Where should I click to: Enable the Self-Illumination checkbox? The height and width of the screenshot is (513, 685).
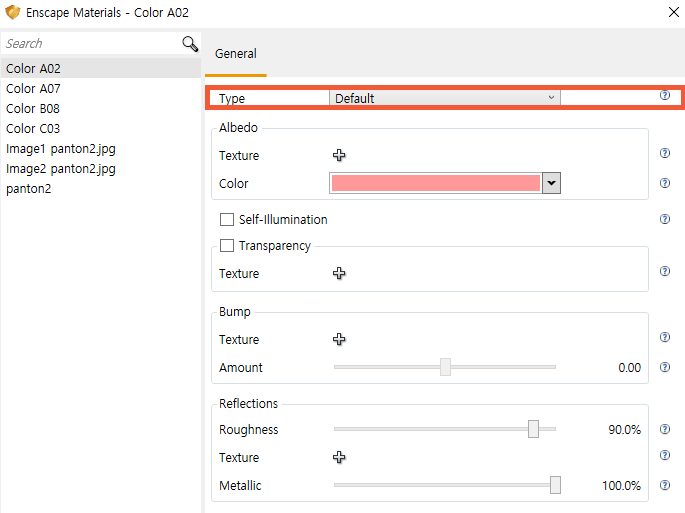[x=227, y=220]
